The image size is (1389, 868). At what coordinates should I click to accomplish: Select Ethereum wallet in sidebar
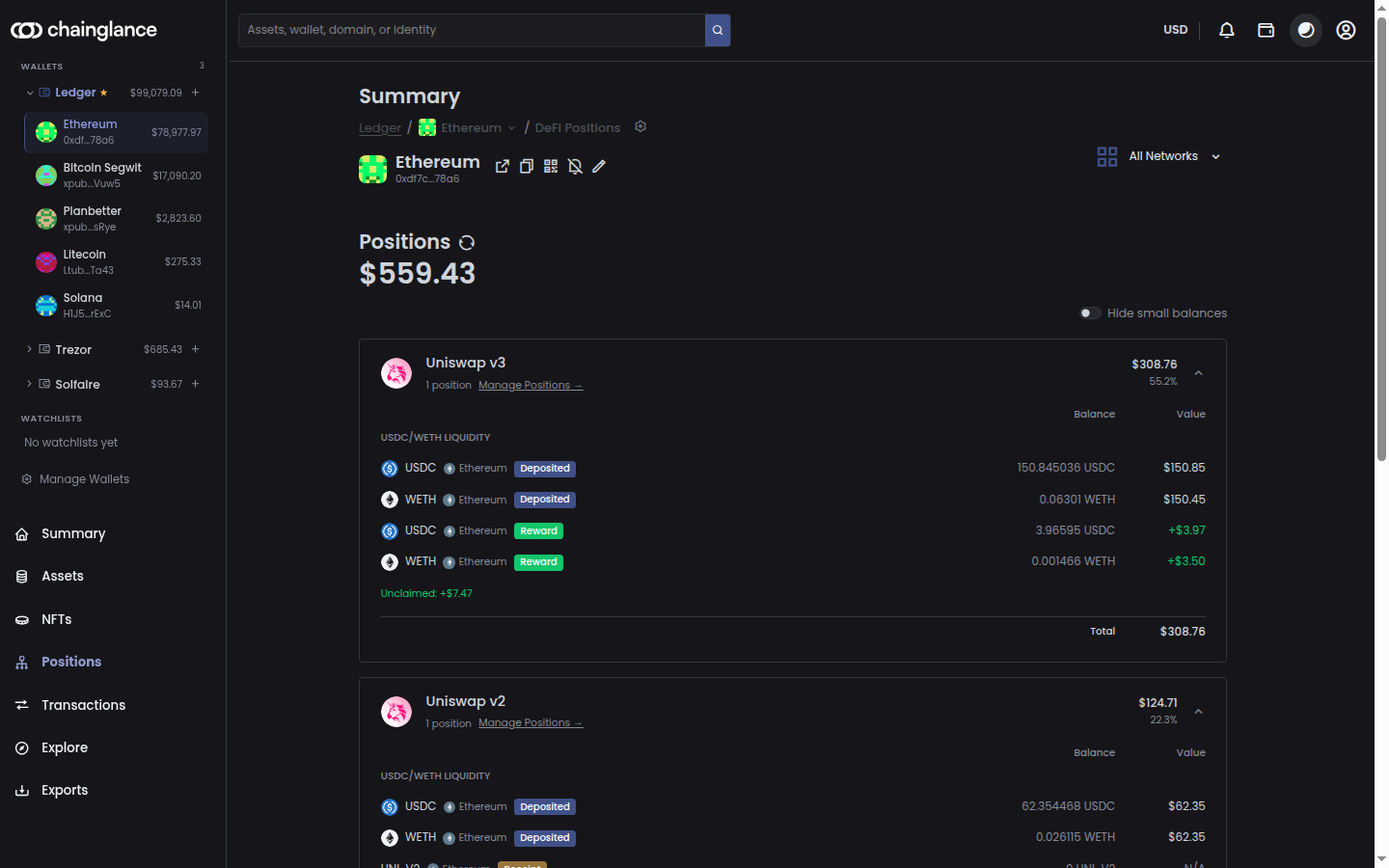point(117,132)
